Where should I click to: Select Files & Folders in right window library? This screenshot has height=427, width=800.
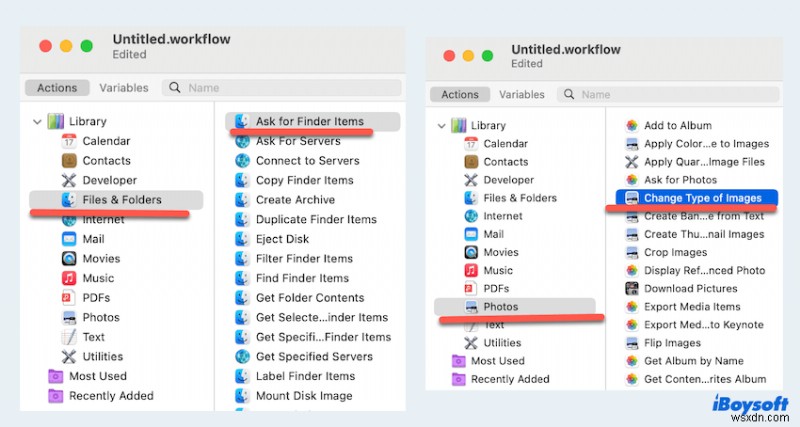click(520, 198)
